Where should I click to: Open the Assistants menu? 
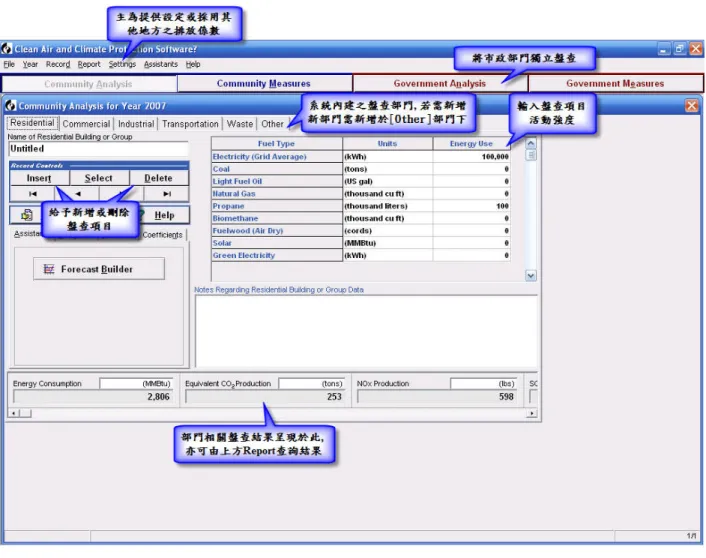[x=161, y=64]
